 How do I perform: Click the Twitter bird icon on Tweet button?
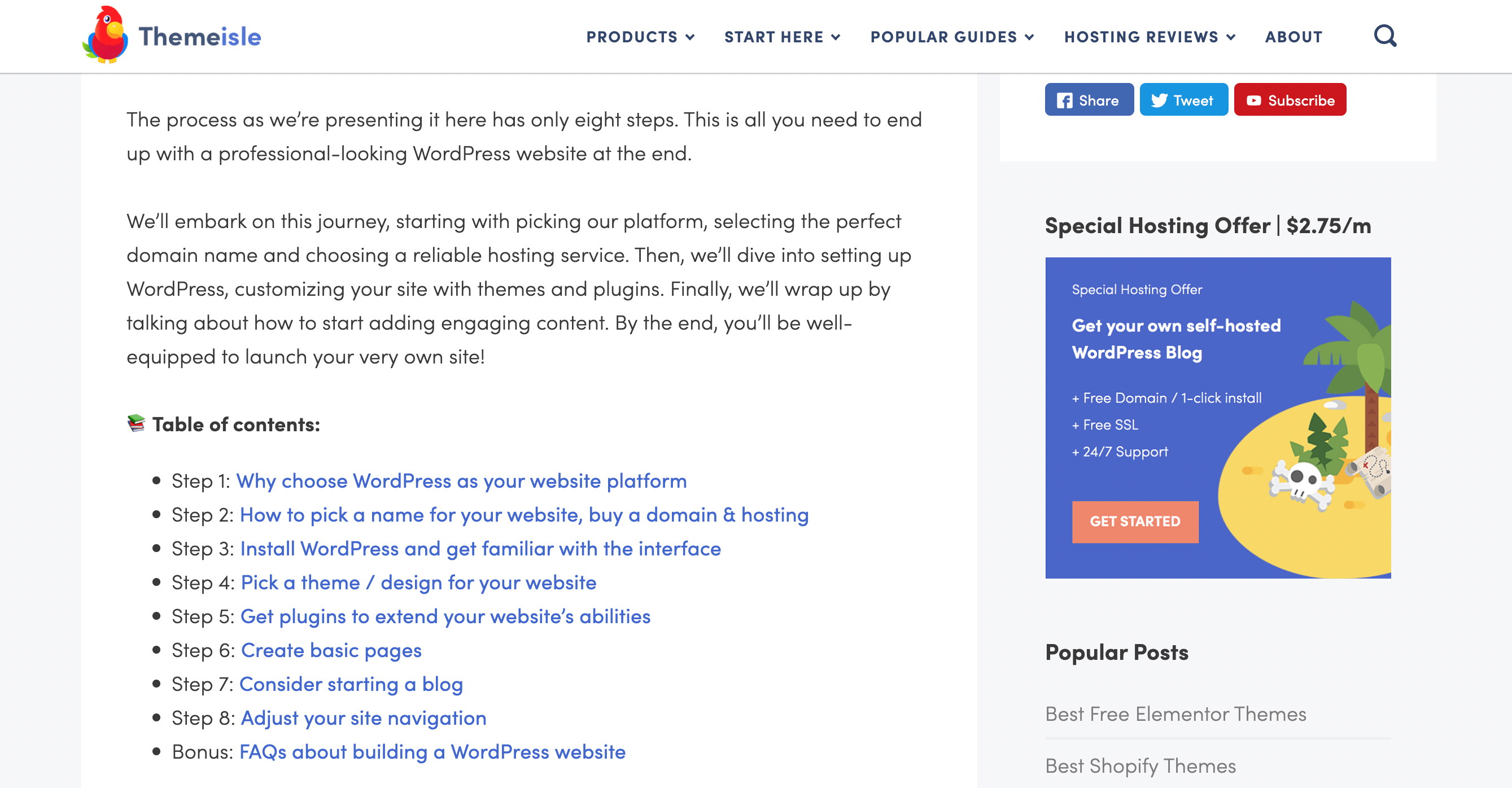point(1159,100)
